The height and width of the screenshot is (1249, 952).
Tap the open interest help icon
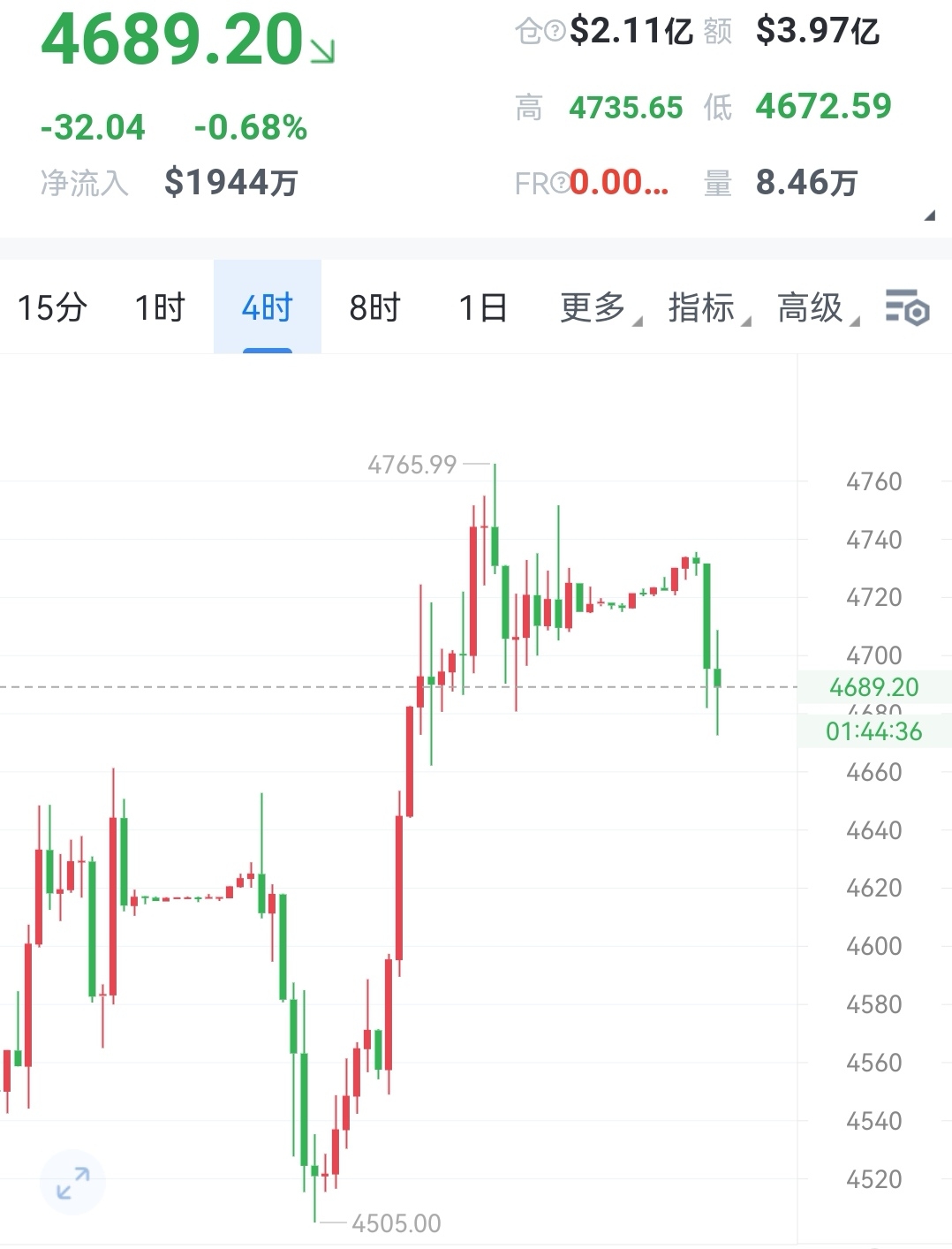[554, 33]
